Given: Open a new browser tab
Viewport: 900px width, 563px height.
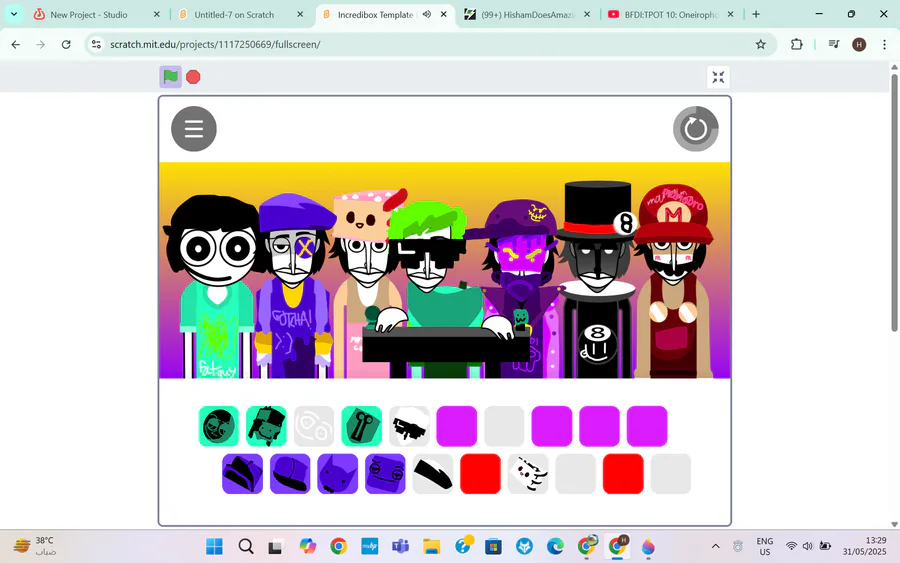Looking at the screenshot, I should pyautogui.click(x=756, y=14).
